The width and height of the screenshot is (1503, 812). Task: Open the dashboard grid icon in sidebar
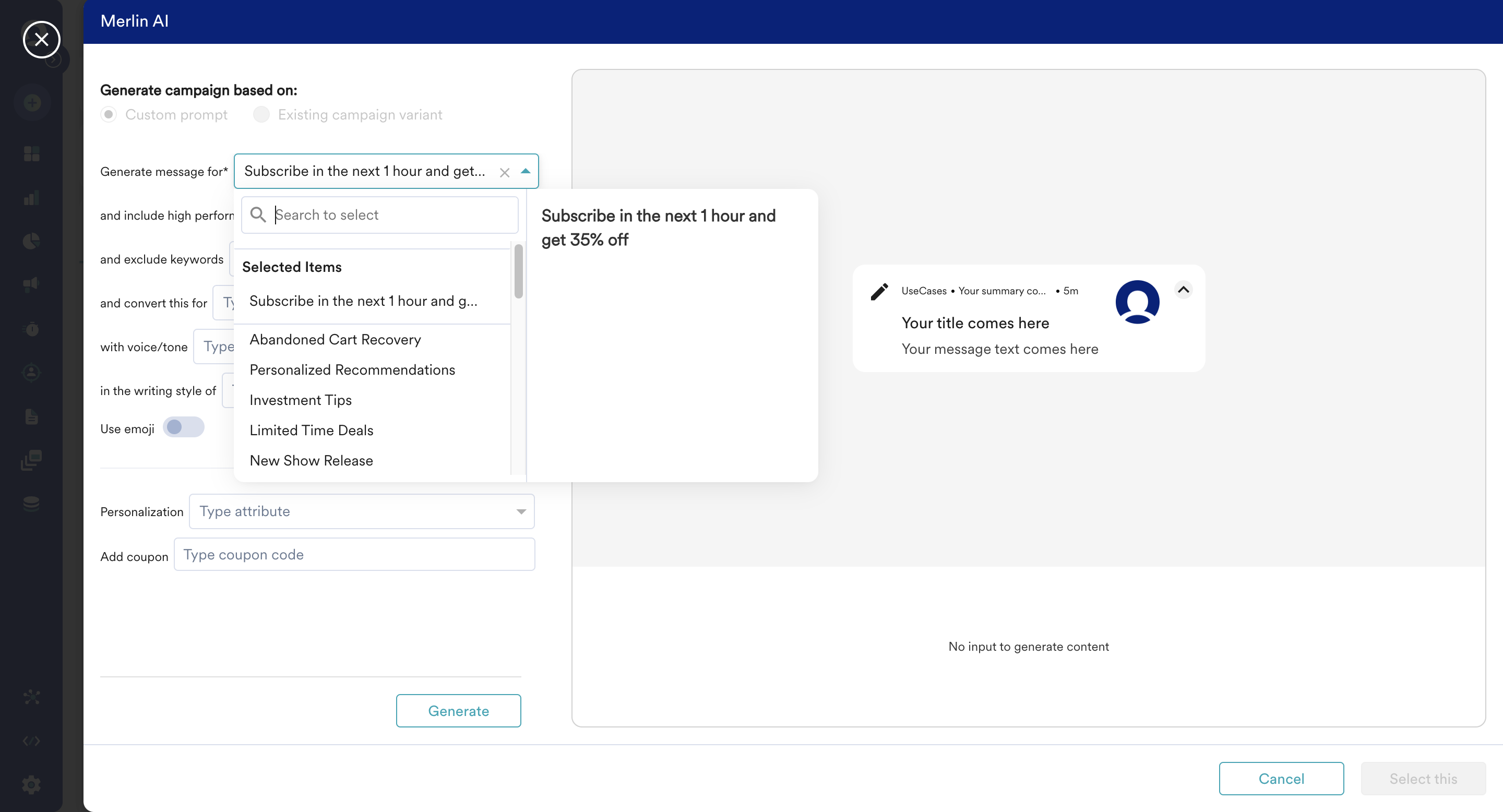click(x=31, y=154)
